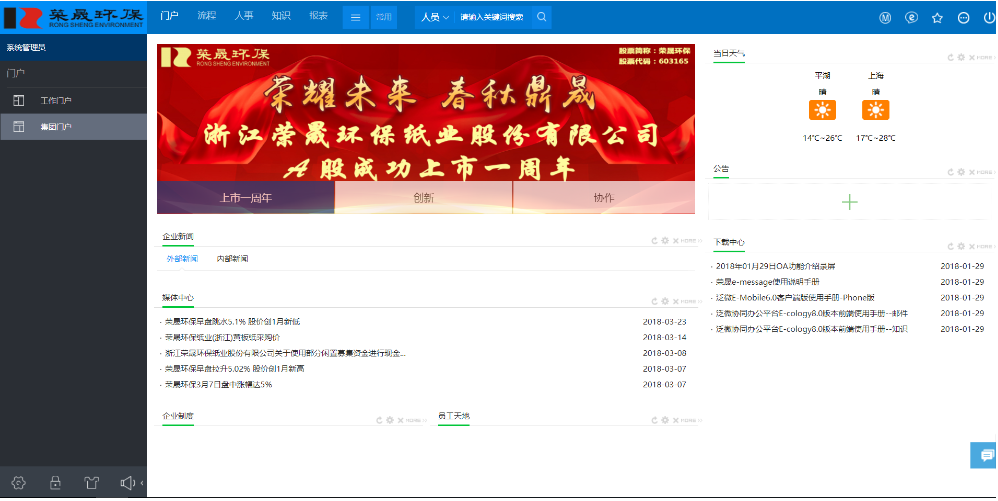
Task: Click the 上海 sunny weather icon
Action: point(875,110)
